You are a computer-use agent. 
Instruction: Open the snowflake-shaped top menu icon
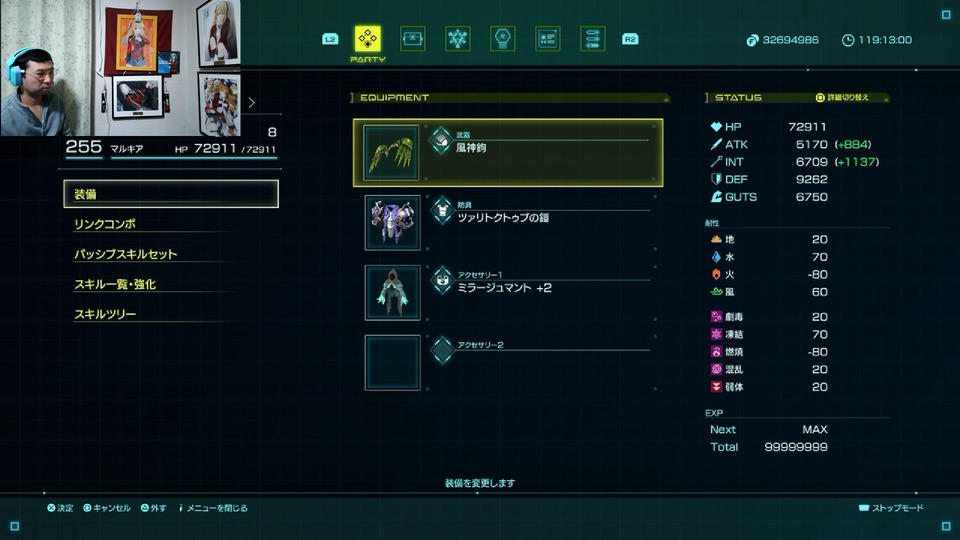point(457,39)
